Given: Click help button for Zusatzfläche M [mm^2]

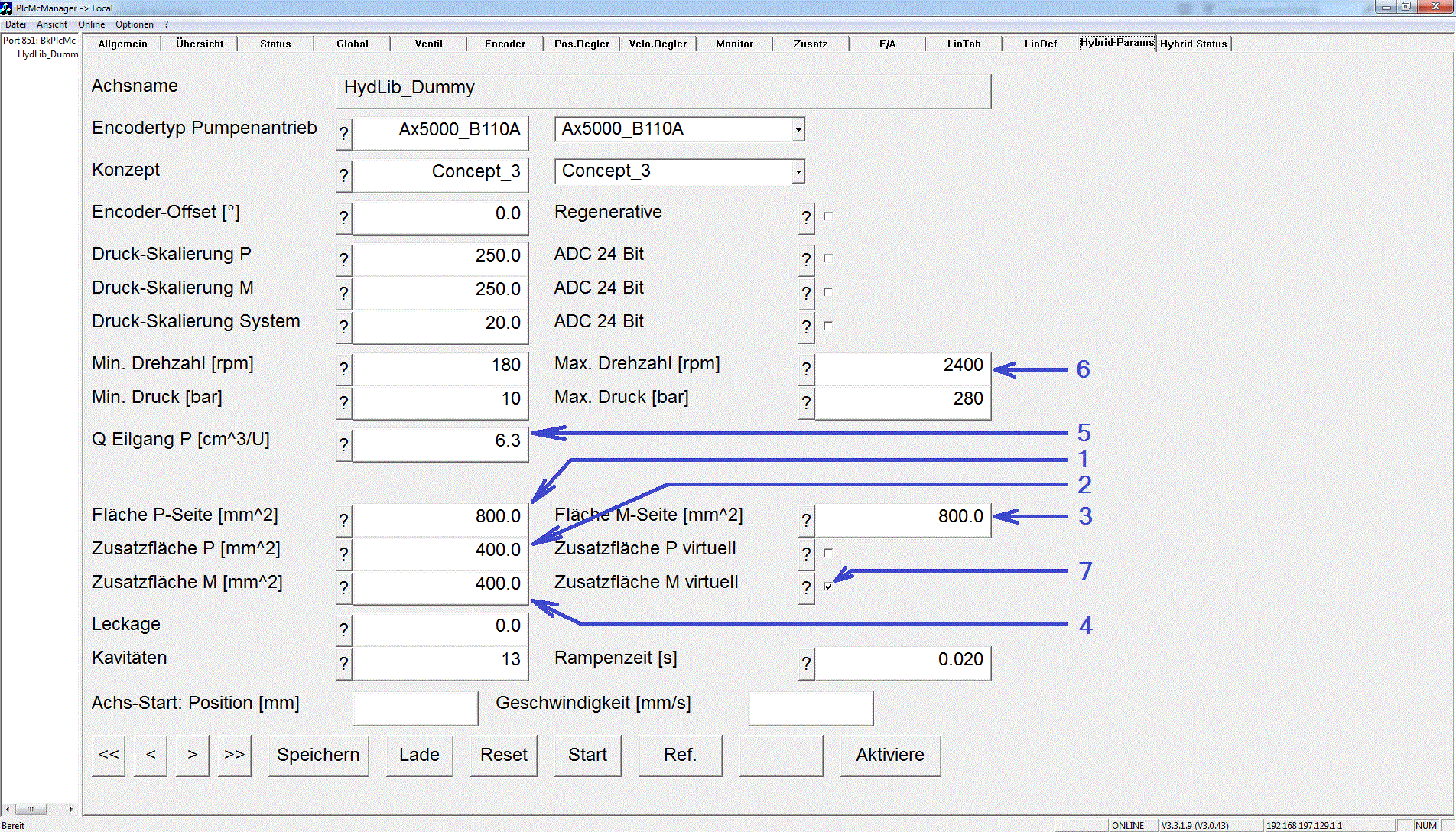Looking at the screenshot, I should pyautogui.click(x=344, y=588).
